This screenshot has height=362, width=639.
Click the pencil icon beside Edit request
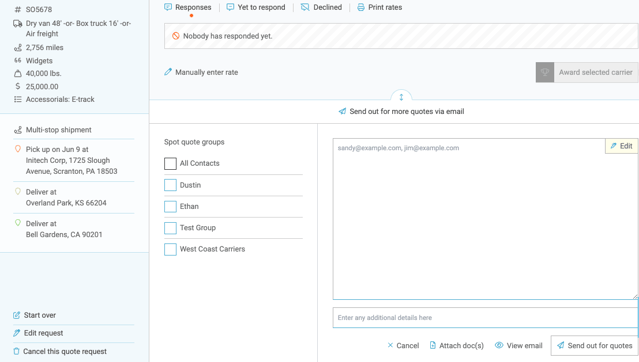[x=16, y=333]
